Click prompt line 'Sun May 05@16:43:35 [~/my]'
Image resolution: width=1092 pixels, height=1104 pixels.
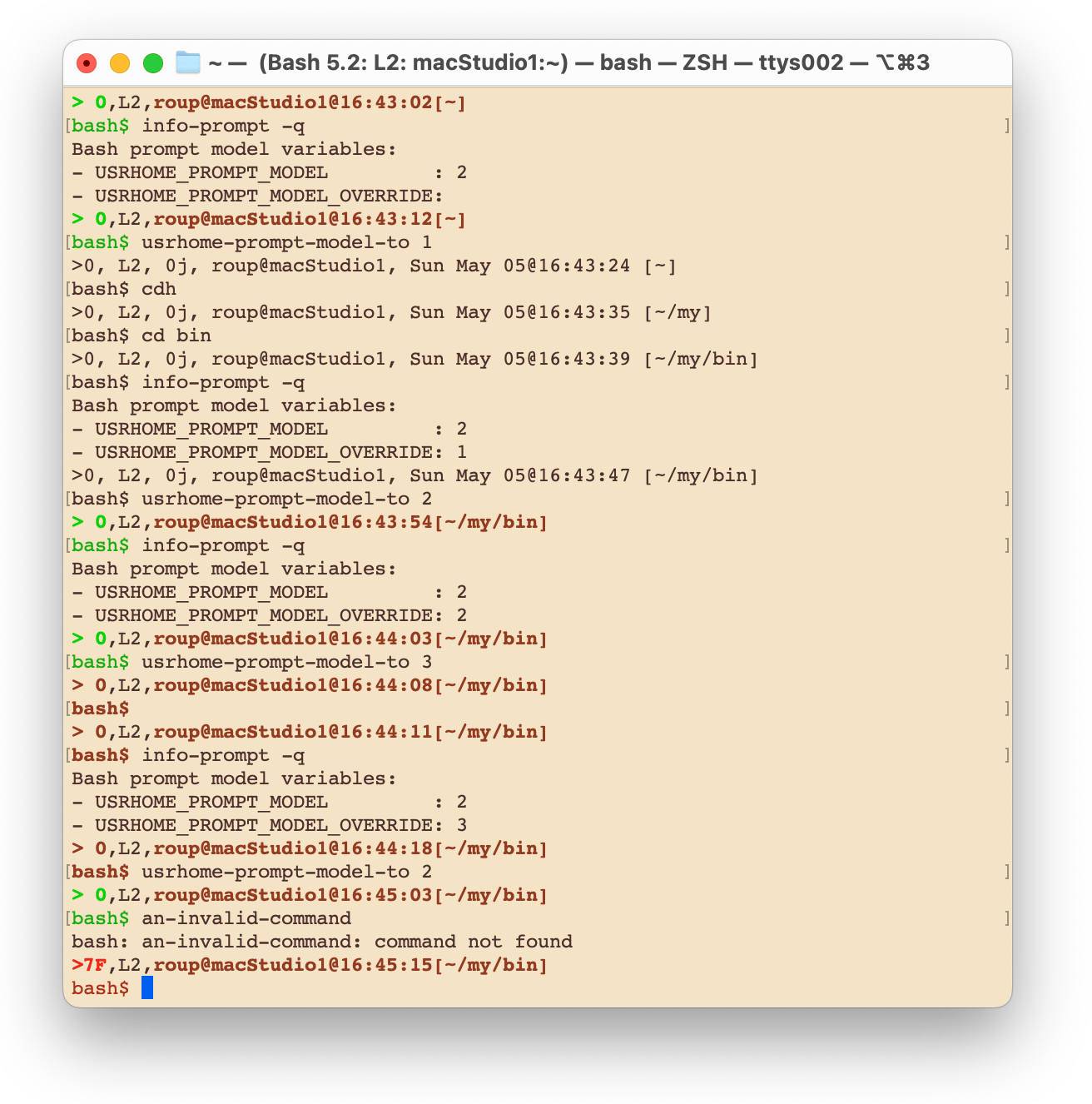[391, 312]
